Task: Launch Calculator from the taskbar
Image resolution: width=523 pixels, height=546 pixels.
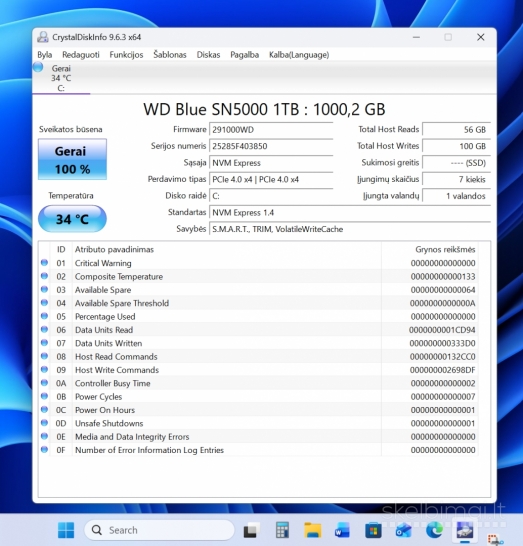Action: click(282, 530)
